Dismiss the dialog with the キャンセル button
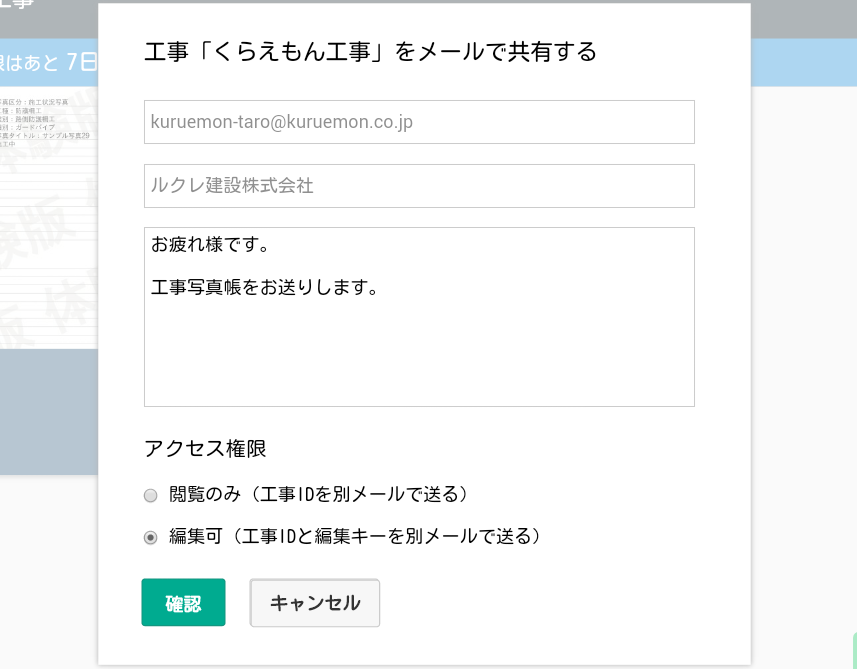 315,603
